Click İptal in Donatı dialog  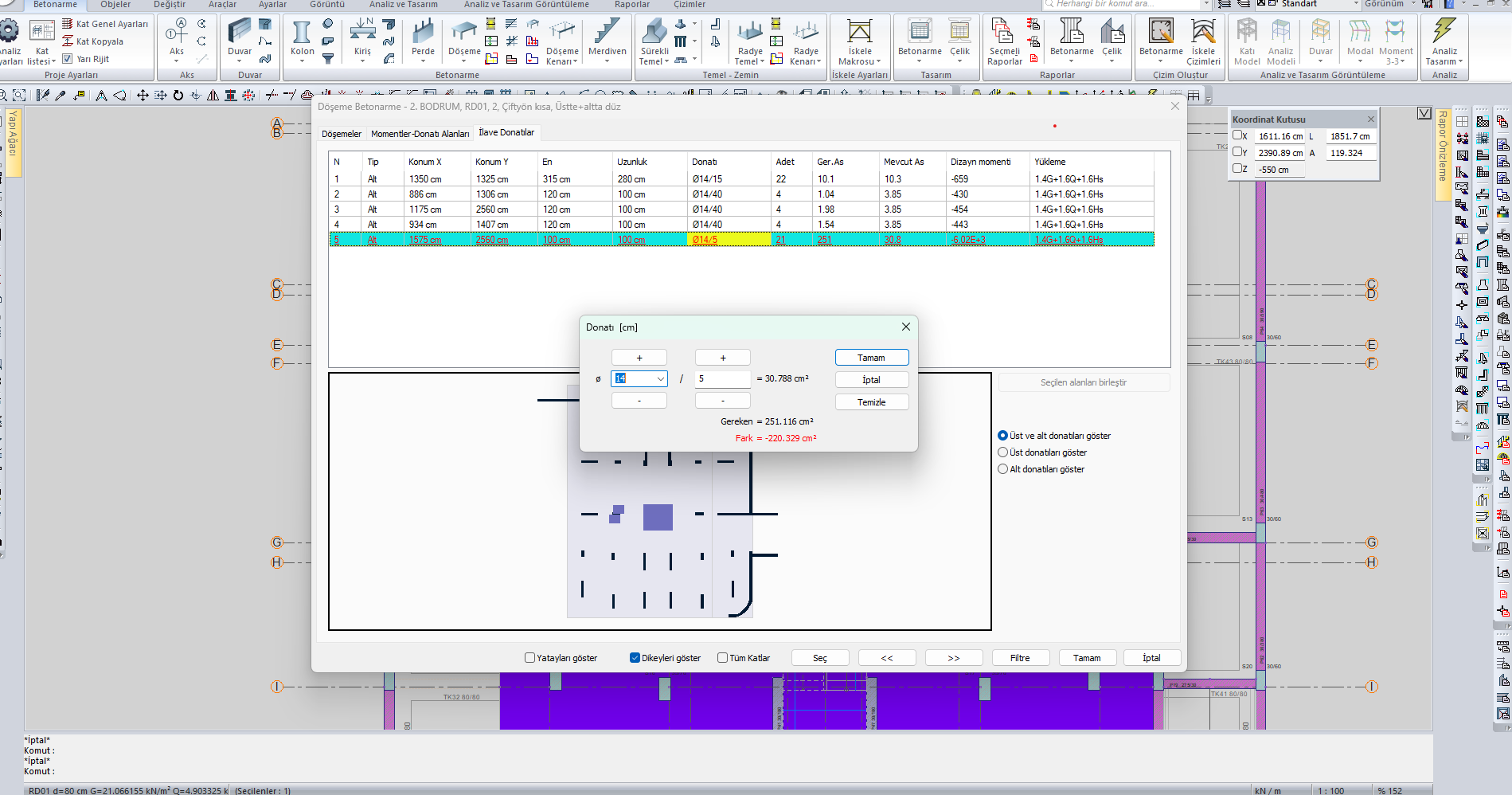(872, 380)
